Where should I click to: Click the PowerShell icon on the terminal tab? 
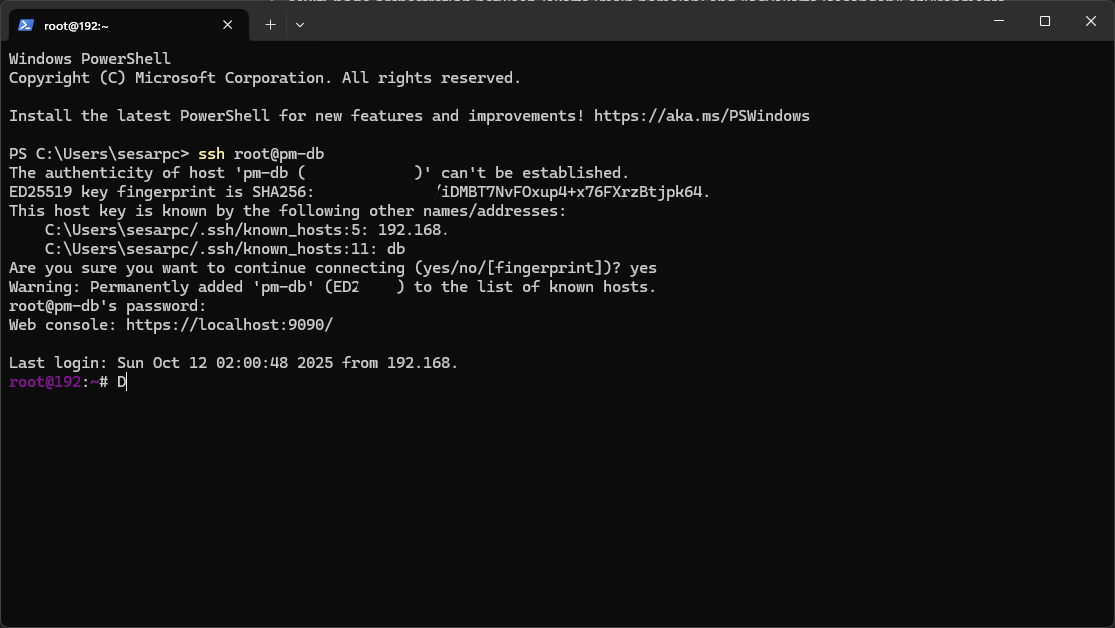tap(24, 25)
